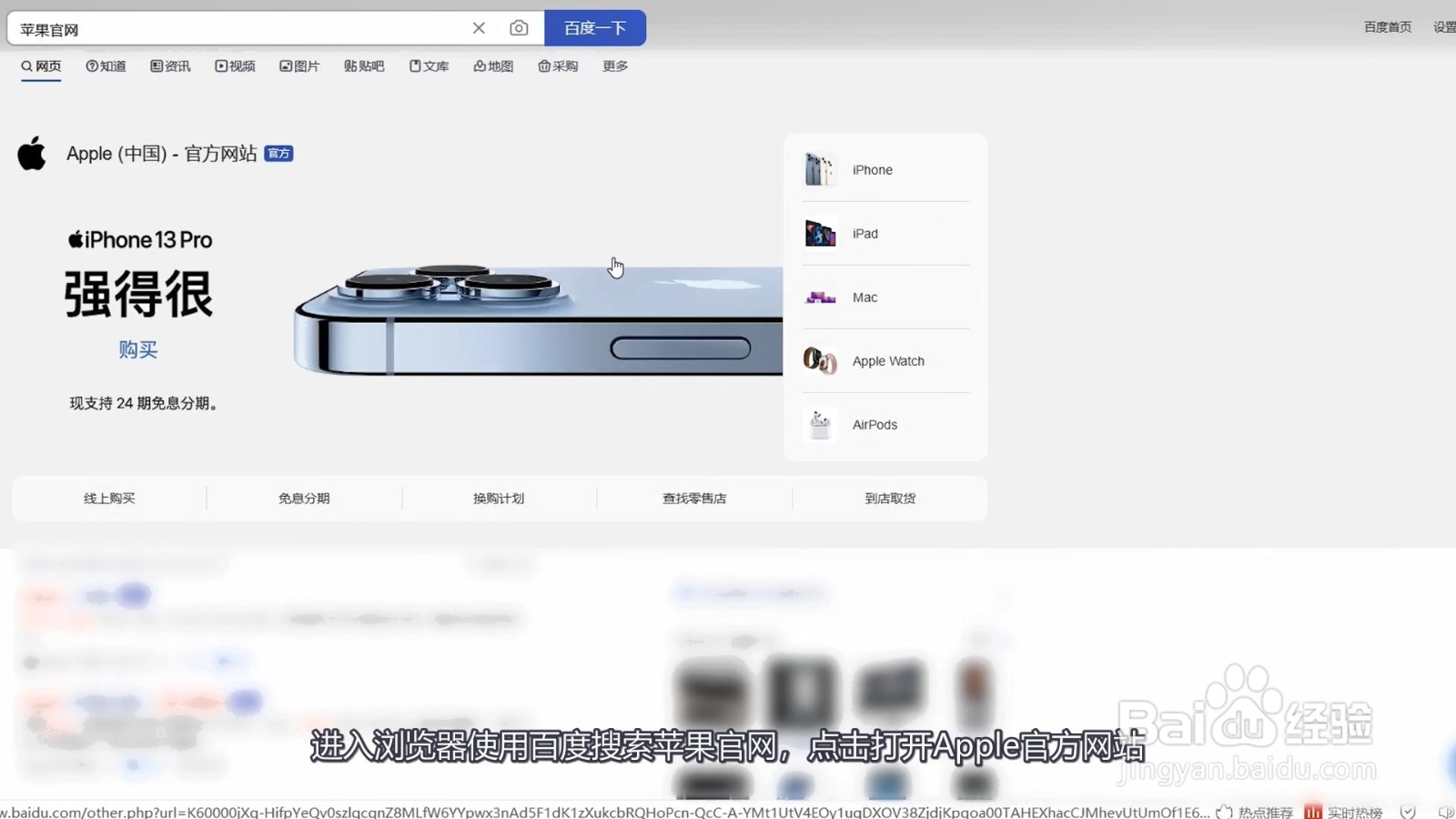Open image search via camera icon
This screenshot has height=819, width=1456.
pos(519,28)
